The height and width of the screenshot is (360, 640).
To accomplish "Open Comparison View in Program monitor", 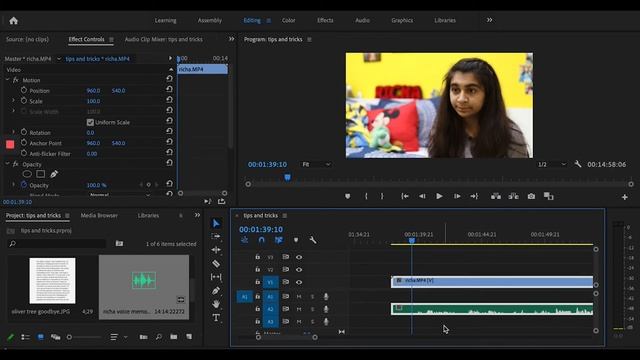I will 549,196.
